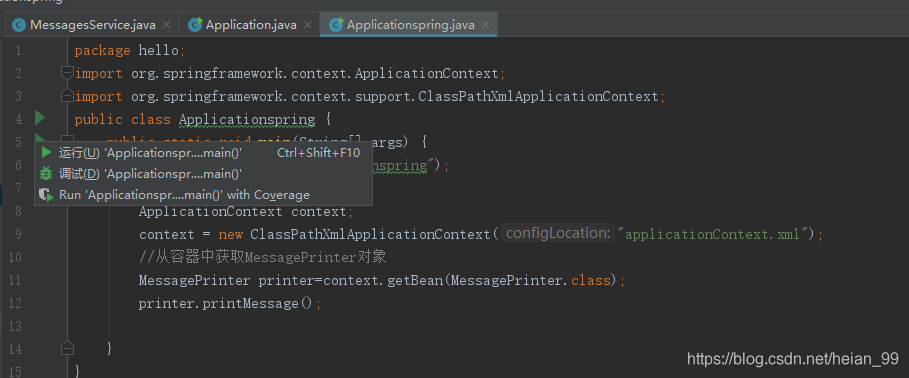
Task: Choose 调试(D) 'Applicationspr....main()' from popup
Action: [x=203, y=174]
